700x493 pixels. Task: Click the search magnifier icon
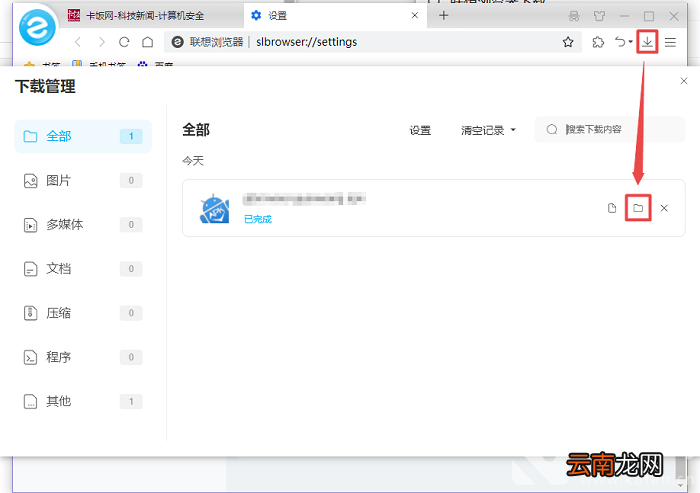point(552,130)
